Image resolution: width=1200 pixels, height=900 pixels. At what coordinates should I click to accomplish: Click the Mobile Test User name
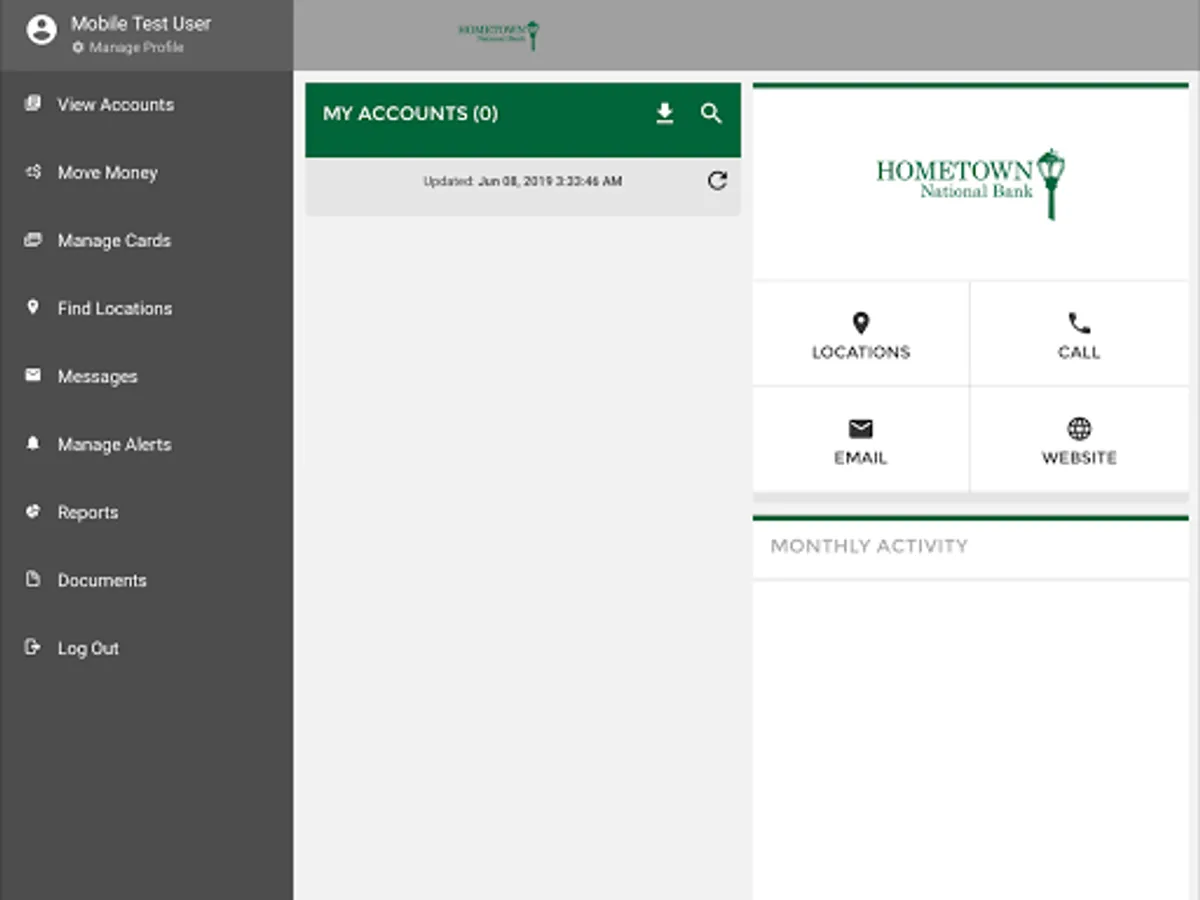pyautogui.click(x=141, y=24)
